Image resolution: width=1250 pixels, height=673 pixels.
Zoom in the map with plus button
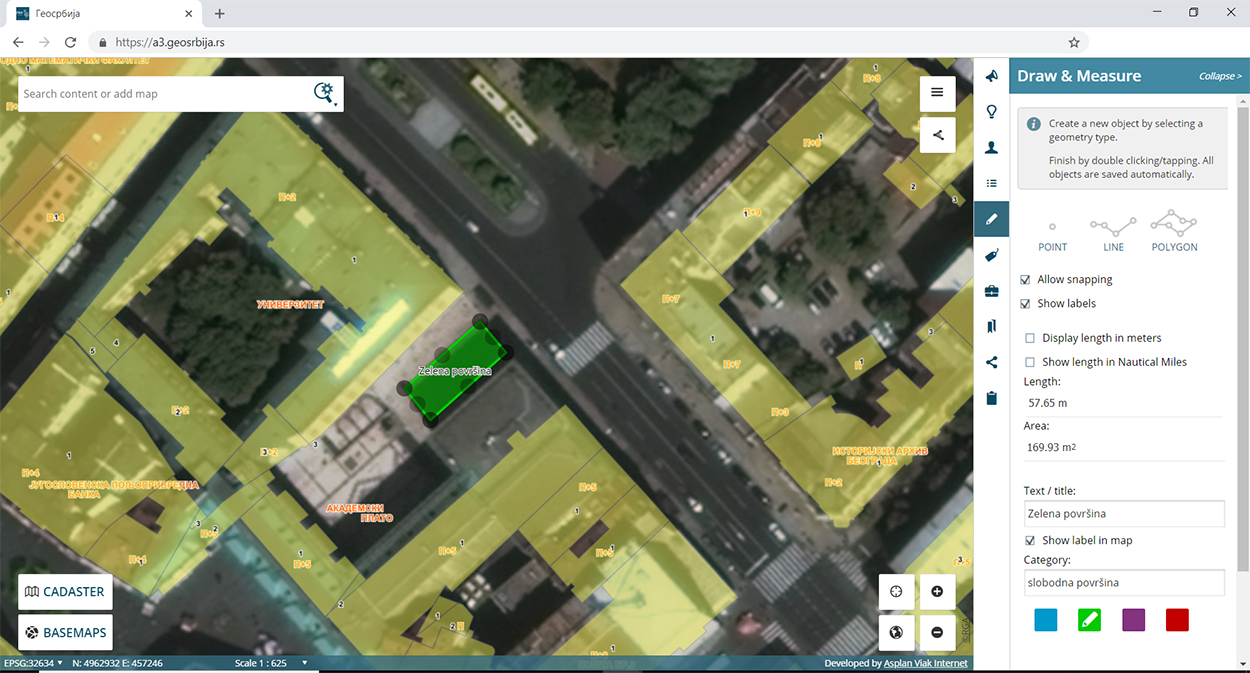coord(937,591)
